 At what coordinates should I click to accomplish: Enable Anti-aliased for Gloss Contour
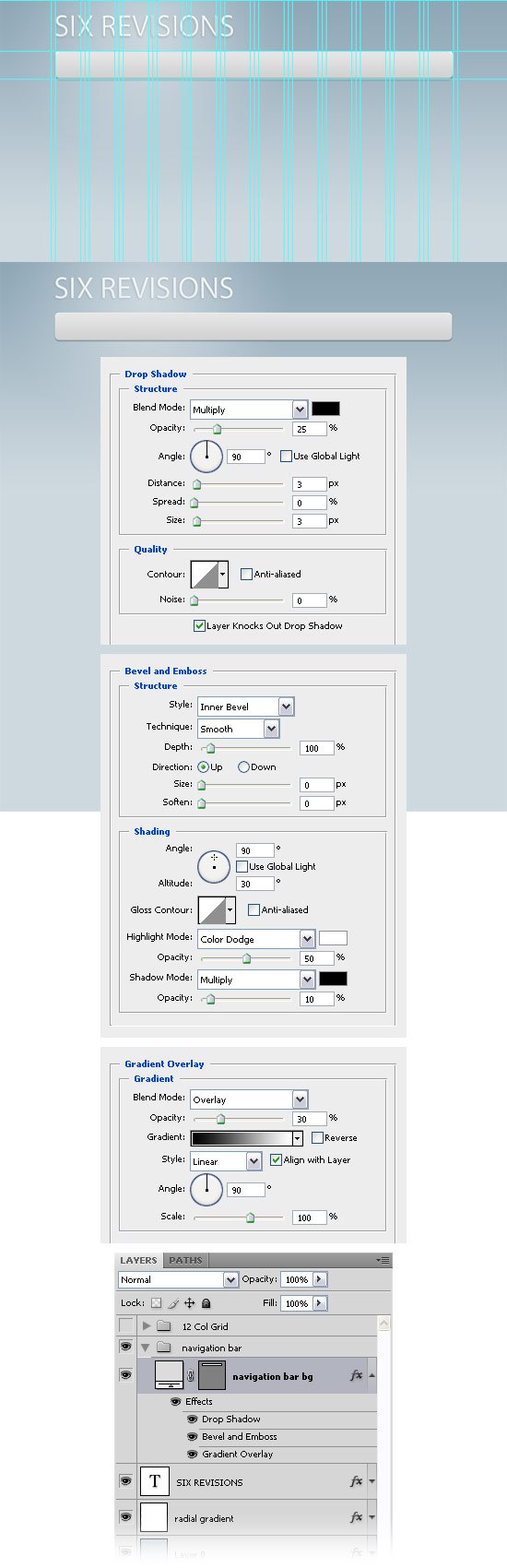[x=253, y=909]
